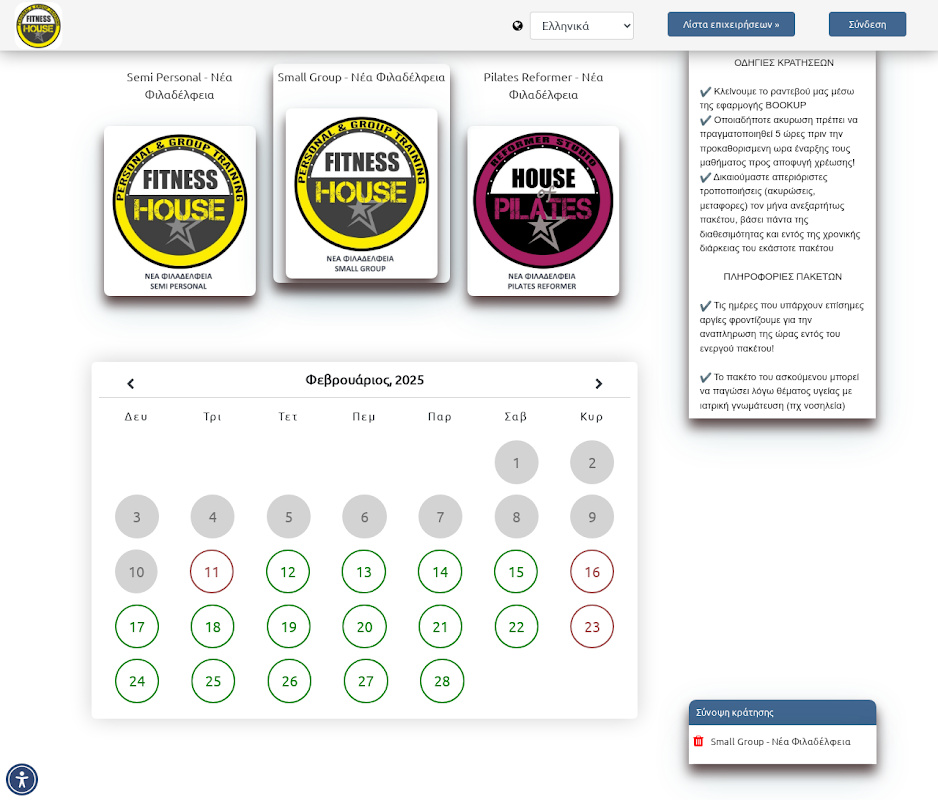Select February 25 on the calendar
This screenshot has height=800, width=938.
pyautogui.click(x=213, y=681)
